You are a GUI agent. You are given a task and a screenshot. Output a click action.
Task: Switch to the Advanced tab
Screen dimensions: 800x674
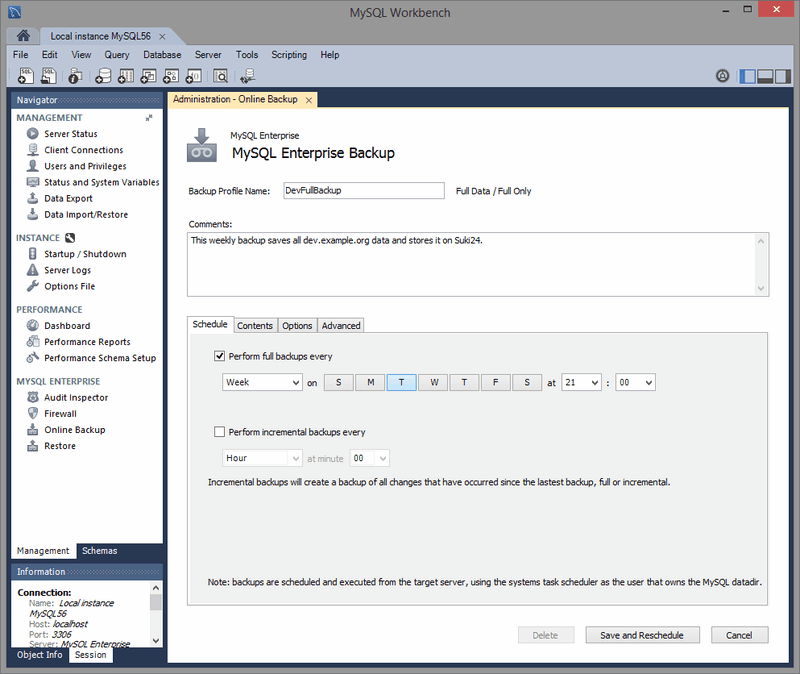pyautogui.click(x=341, y=326)
